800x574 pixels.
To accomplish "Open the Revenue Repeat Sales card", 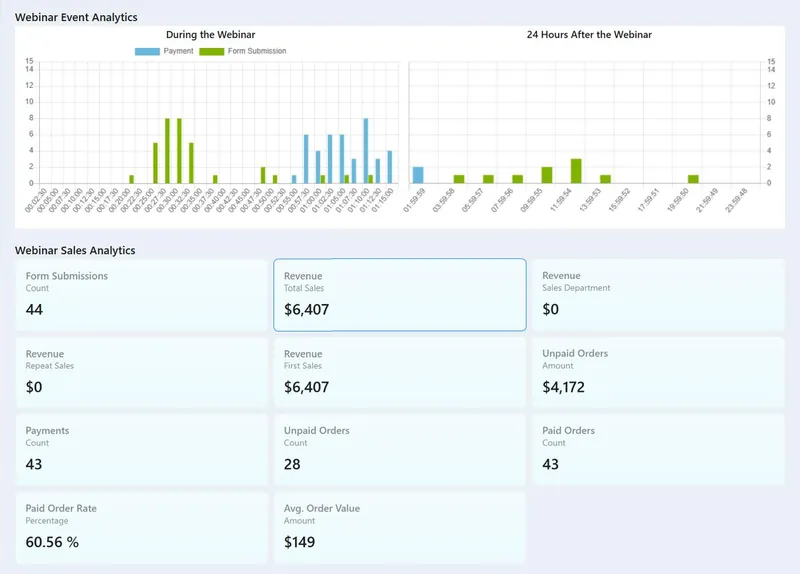I will click(x=142, y=372).
